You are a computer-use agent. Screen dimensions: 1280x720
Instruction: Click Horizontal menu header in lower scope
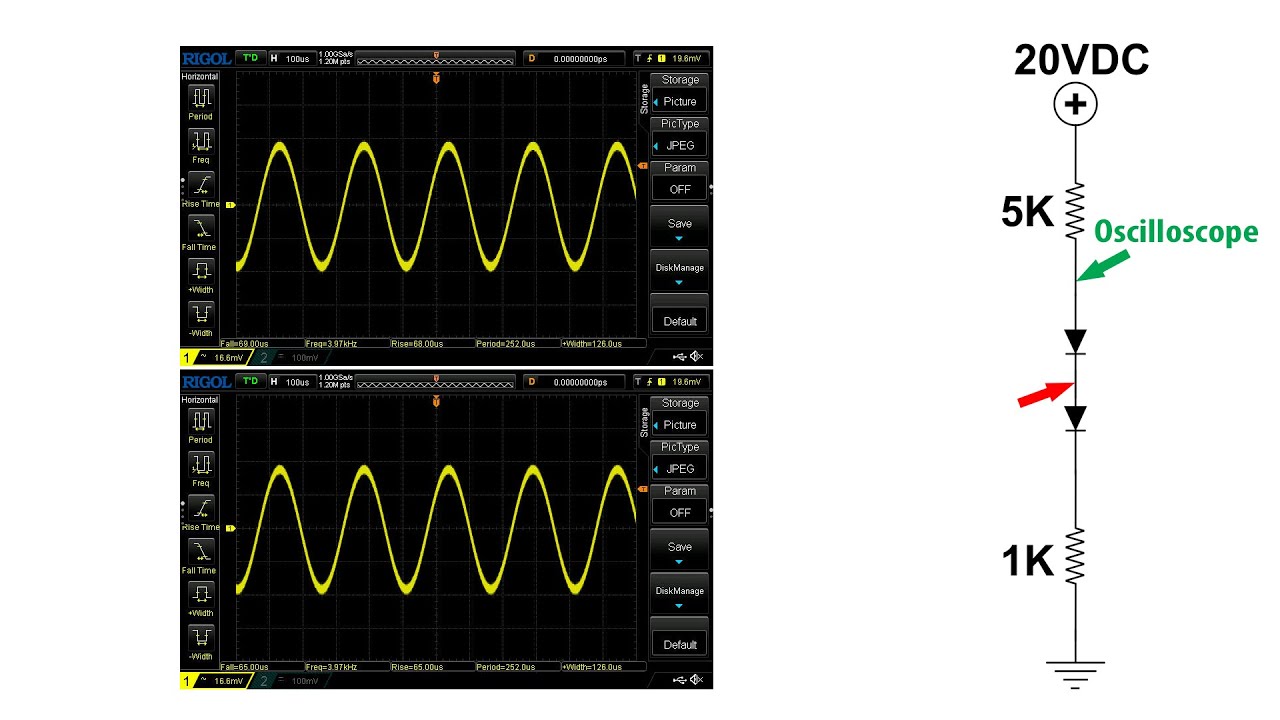[201, 400]
